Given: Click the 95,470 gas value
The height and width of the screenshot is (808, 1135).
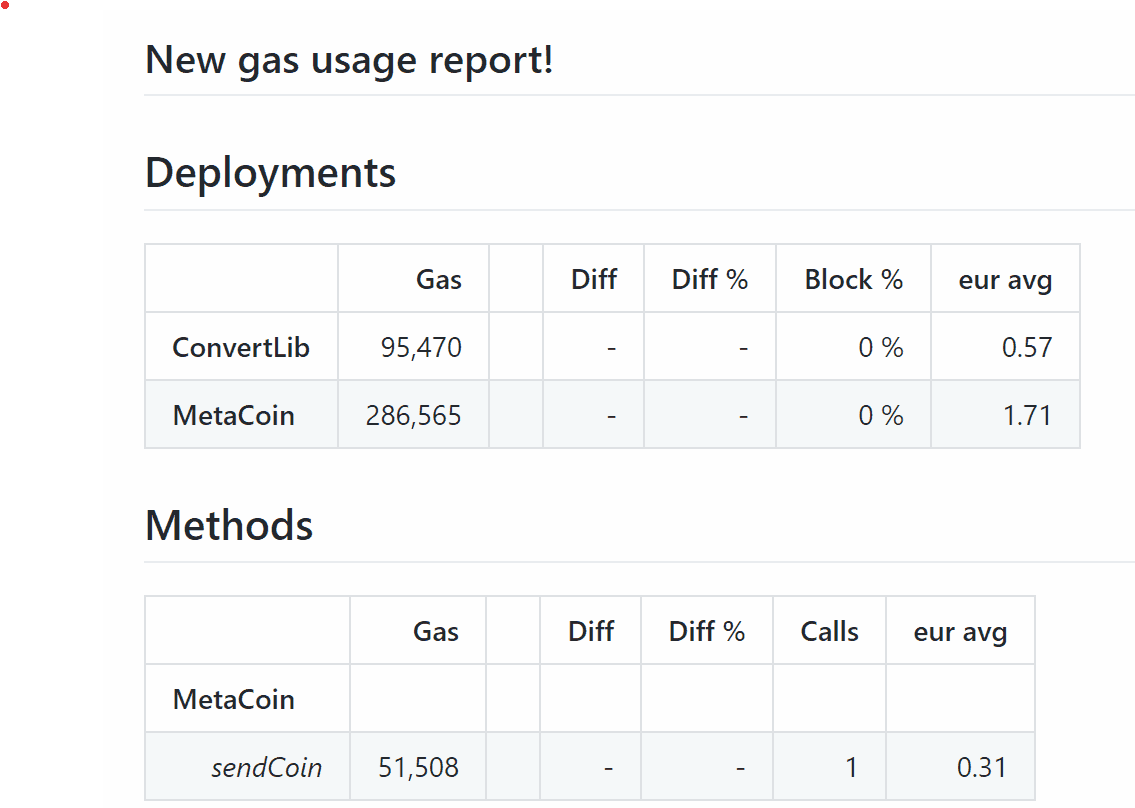Looking at the screenshot, I should [421, 347].
